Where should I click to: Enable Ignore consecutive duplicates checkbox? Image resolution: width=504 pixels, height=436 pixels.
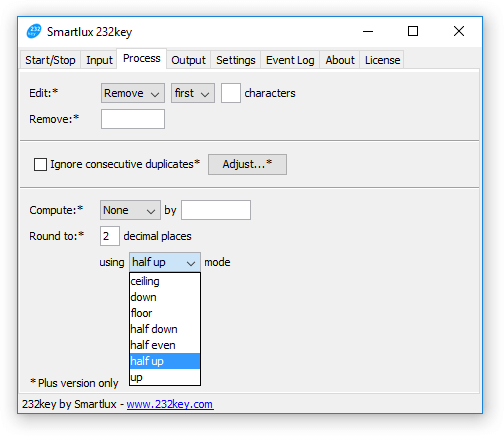(x=40, y=164)
